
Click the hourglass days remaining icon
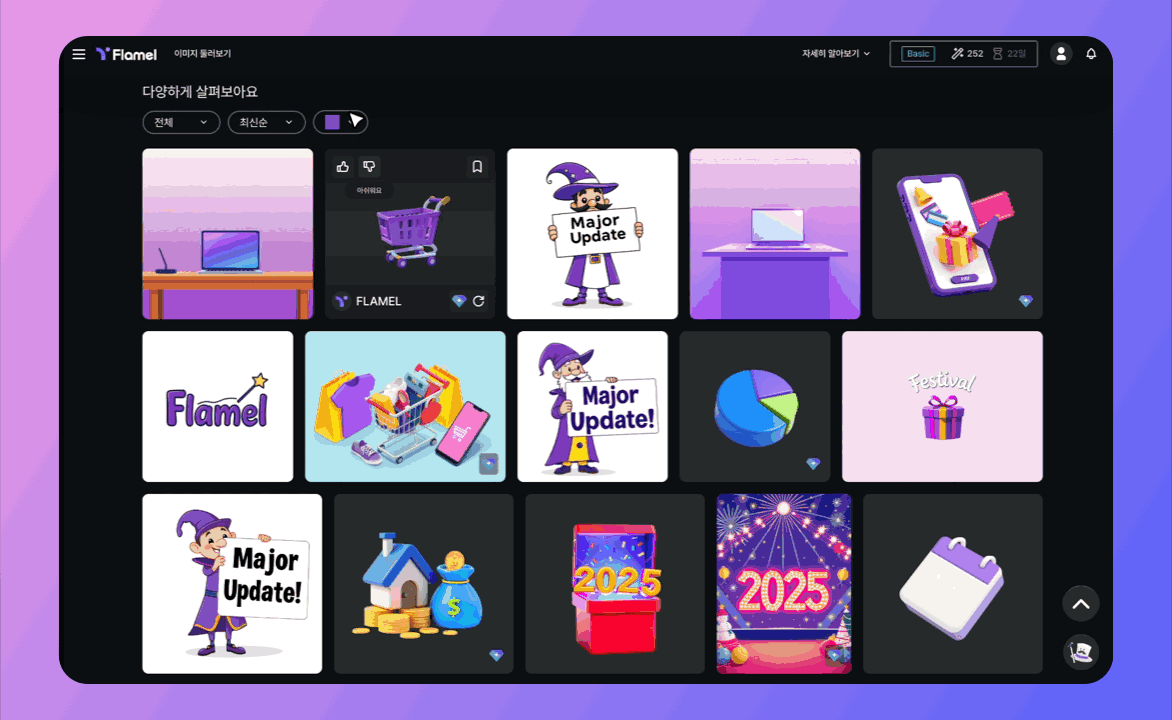pos(997,54)
